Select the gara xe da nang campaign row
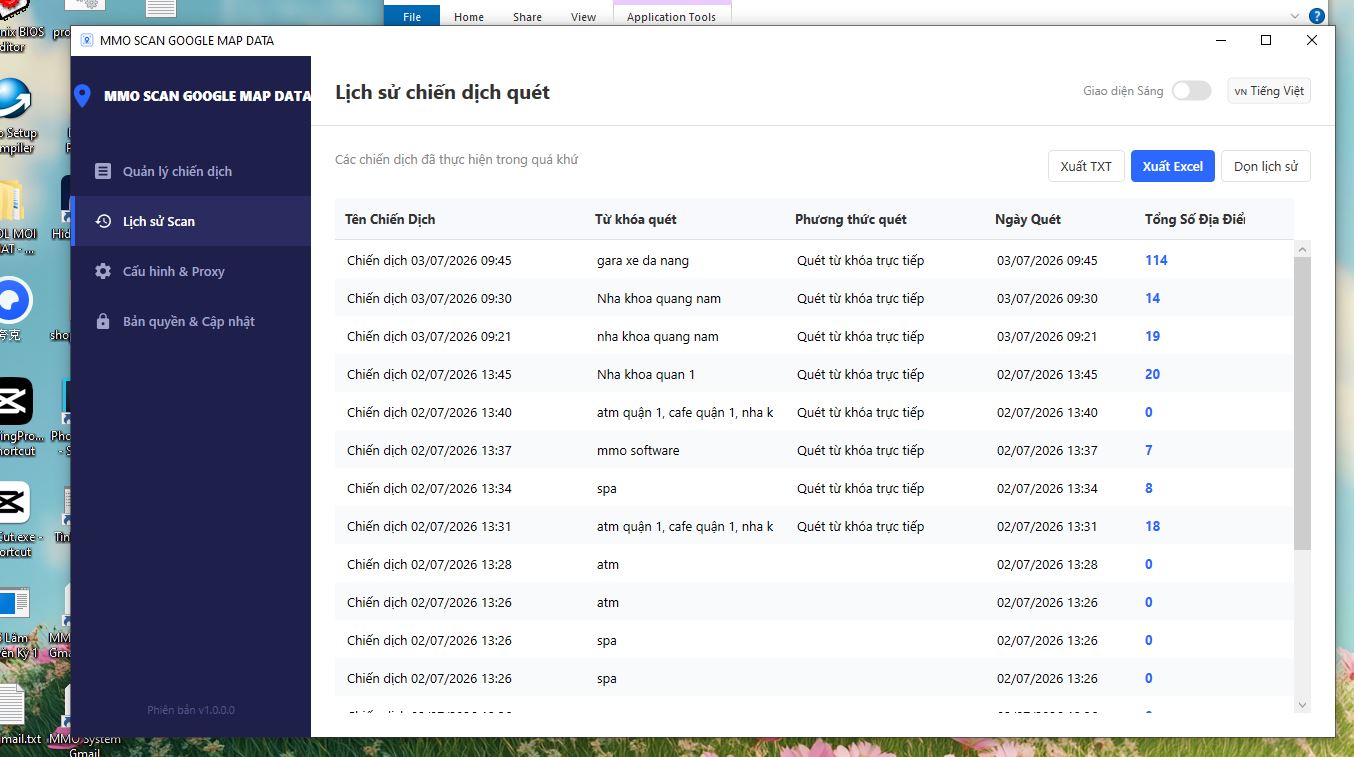Image resolution: width=1354 pixels, height=757 pixels. pyautogui.click(x=814, y=260)
